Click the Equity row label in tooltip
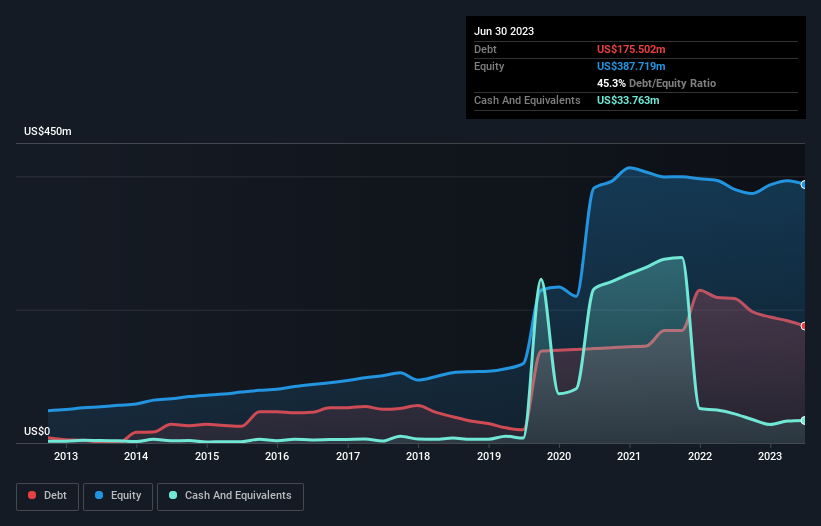The height and width of the screenshot is (526, 821). [489, 66]
